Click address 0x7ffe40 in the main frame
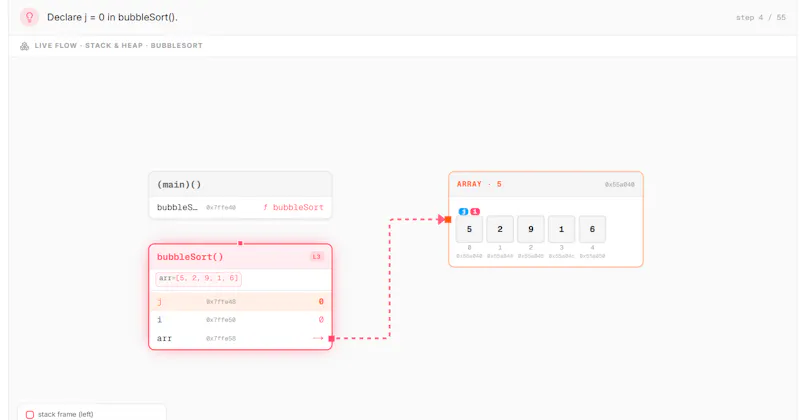Viewport: 800px width, 420px height. click(x=221, y=208)
